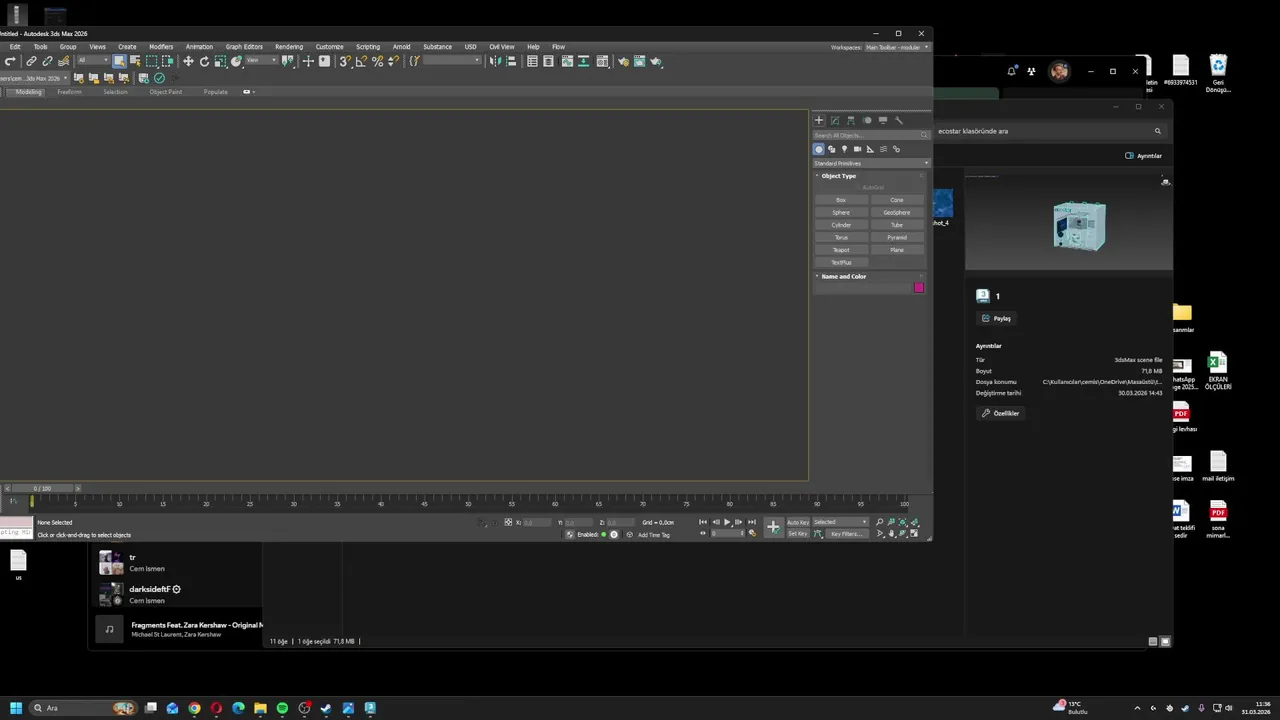Open the Rendering menu
1280x720 pixels.
click(x=289, y=47)
